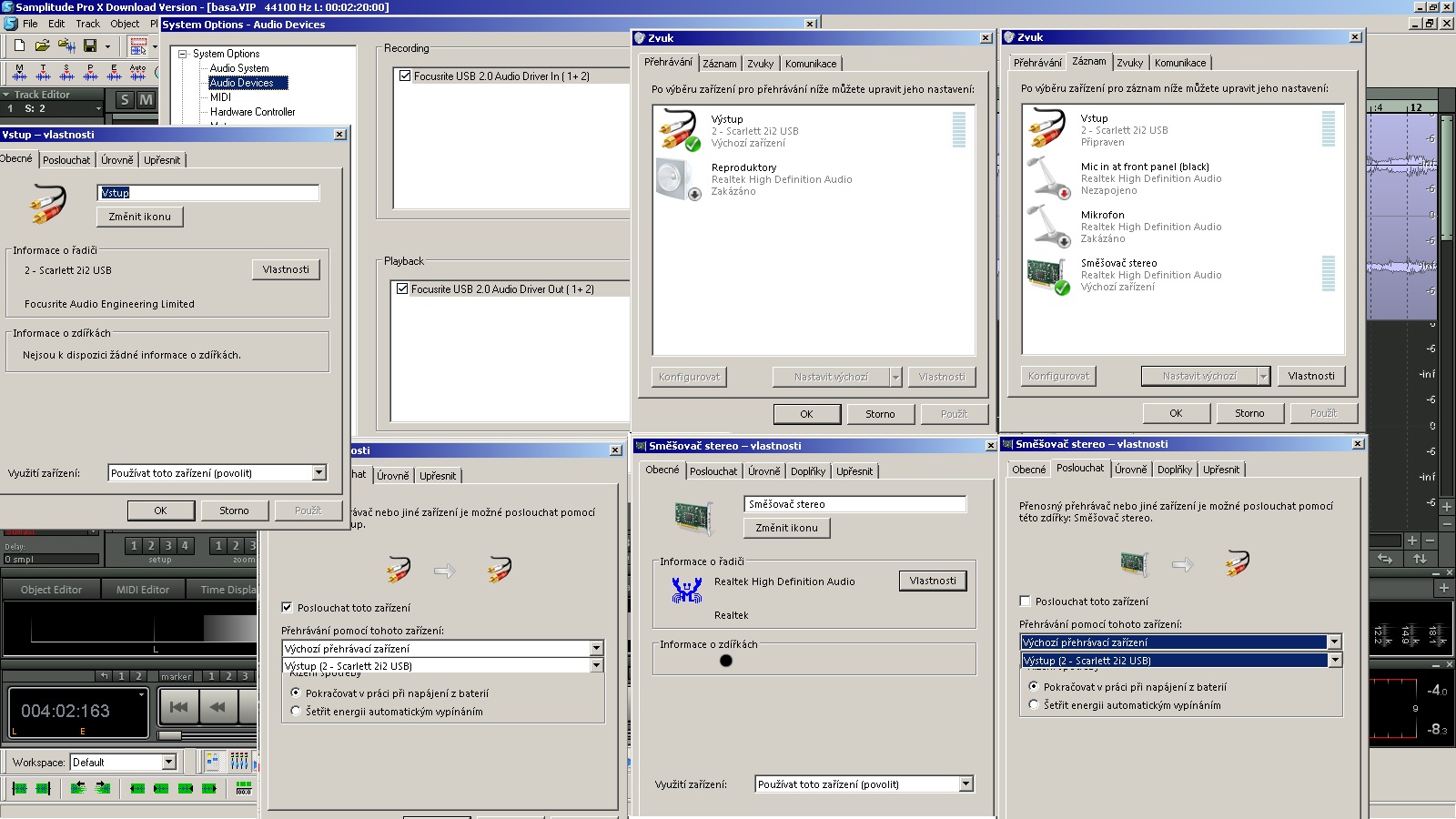Click the Open project folder icon
The width and height of the screenshot is (1456, 819).
(x=42, y=45)
